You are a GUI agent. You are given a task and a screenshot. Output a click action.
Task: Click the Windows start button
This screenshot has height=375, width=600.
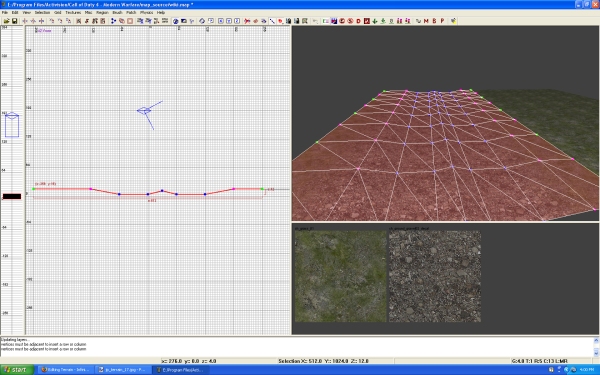17,370
